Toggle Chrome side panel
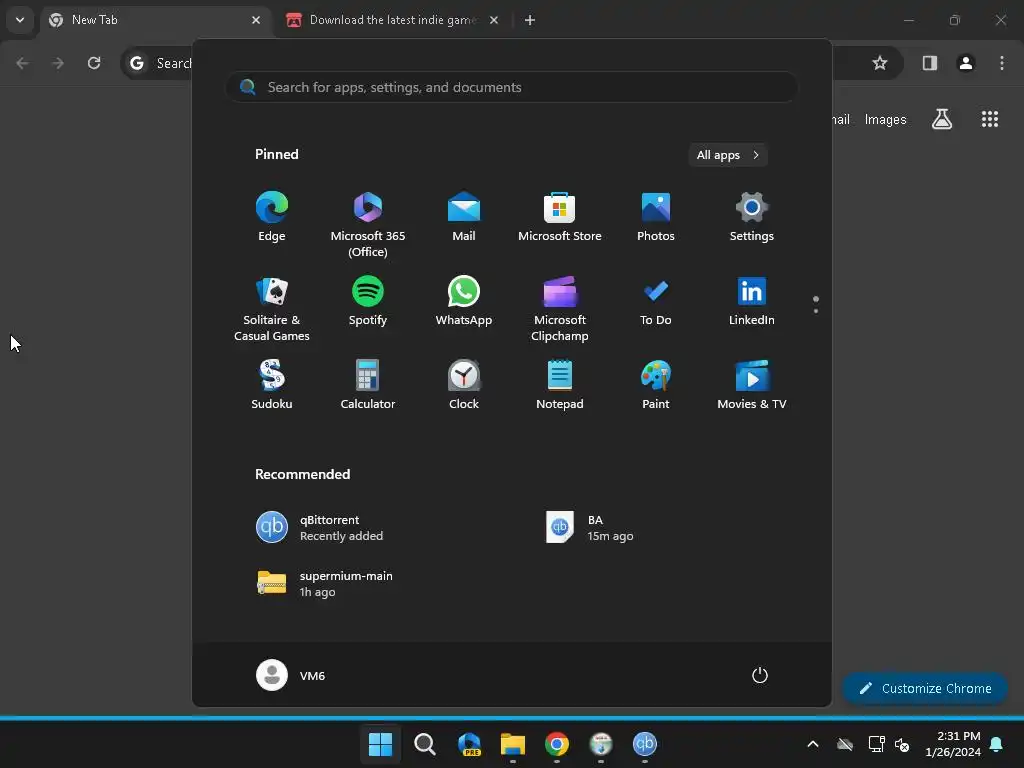The height and width of the screenshot is (768, 1024). coord(929,63)
